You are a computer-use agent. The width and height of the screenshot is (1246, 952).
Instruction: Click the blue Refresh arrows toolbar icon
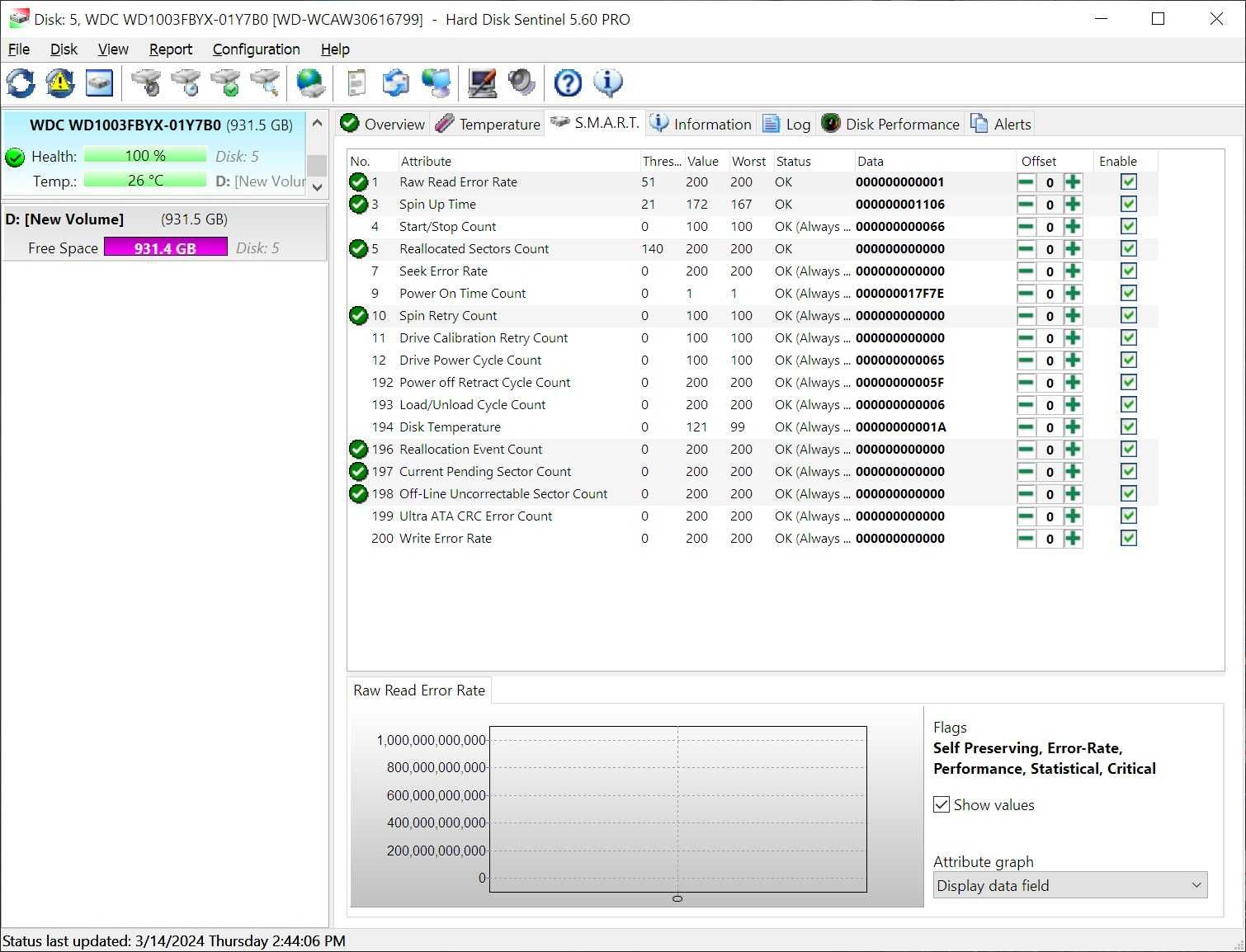[21, 82]
